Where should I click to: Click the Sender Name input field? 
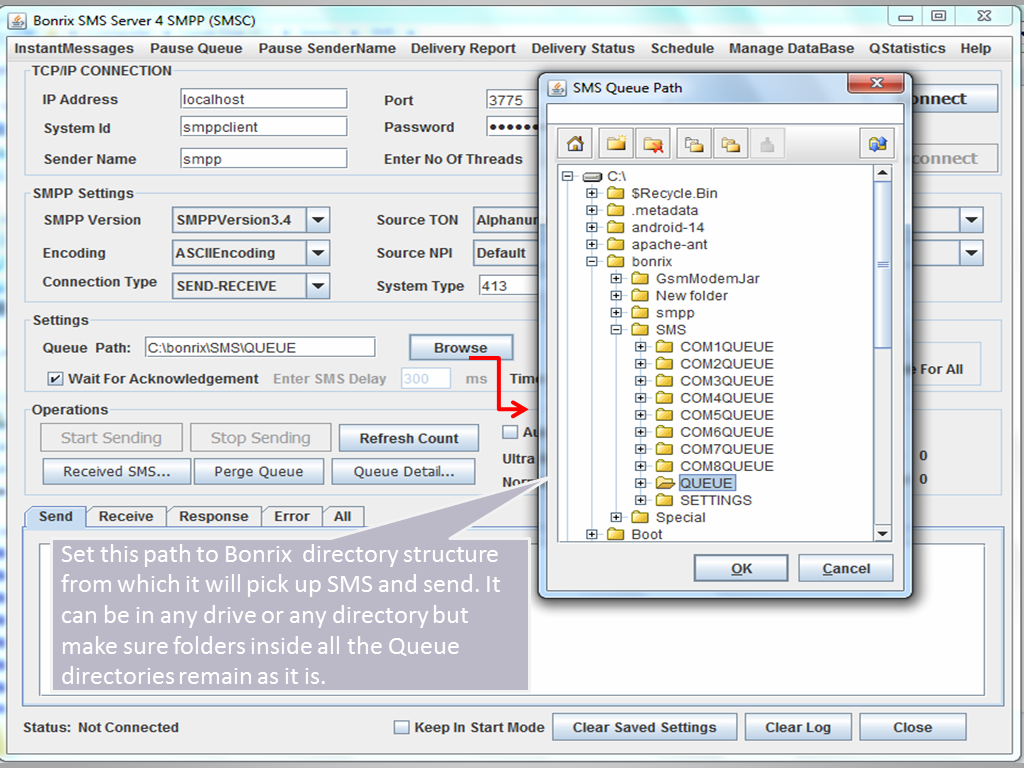263,159
